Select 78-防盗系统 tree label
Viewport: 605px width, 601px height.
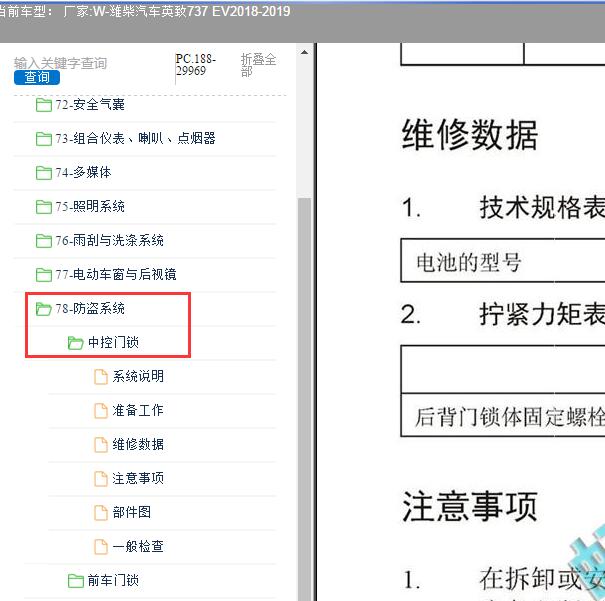pos(90,308)
